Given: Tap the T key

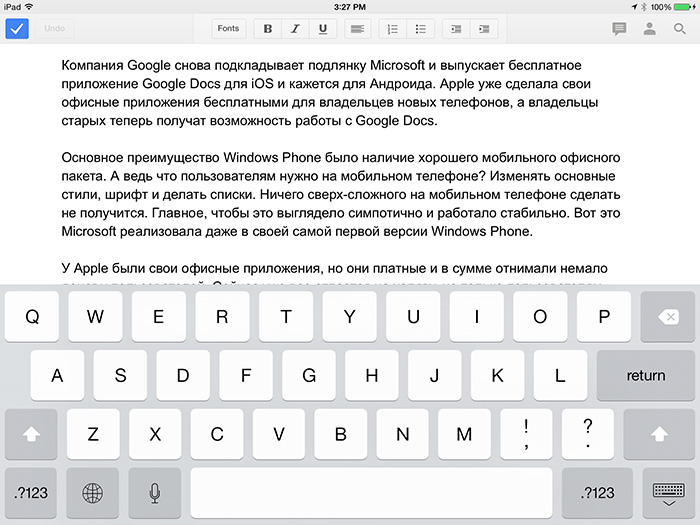Looking at the screenshot, I should click(286, 317).
